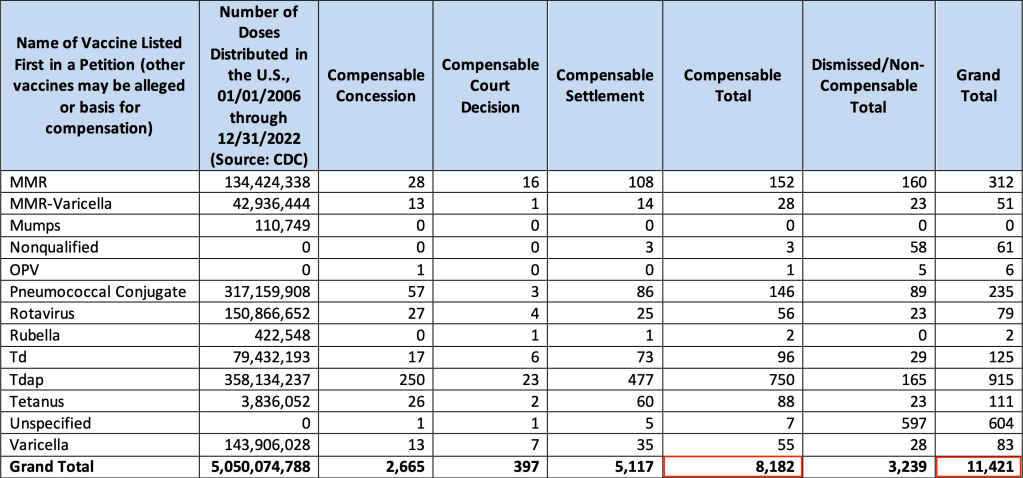Select the Number of Doses Distributed header
Viewport: 1023px width, 478px height.
click(x=261, y=86)
